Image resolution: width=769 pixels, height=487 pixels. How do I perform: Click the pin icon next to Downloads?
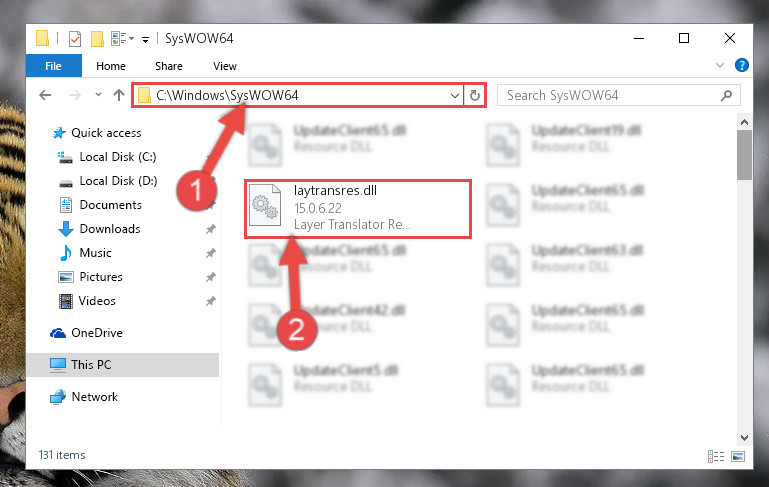[x=210, y=229]
